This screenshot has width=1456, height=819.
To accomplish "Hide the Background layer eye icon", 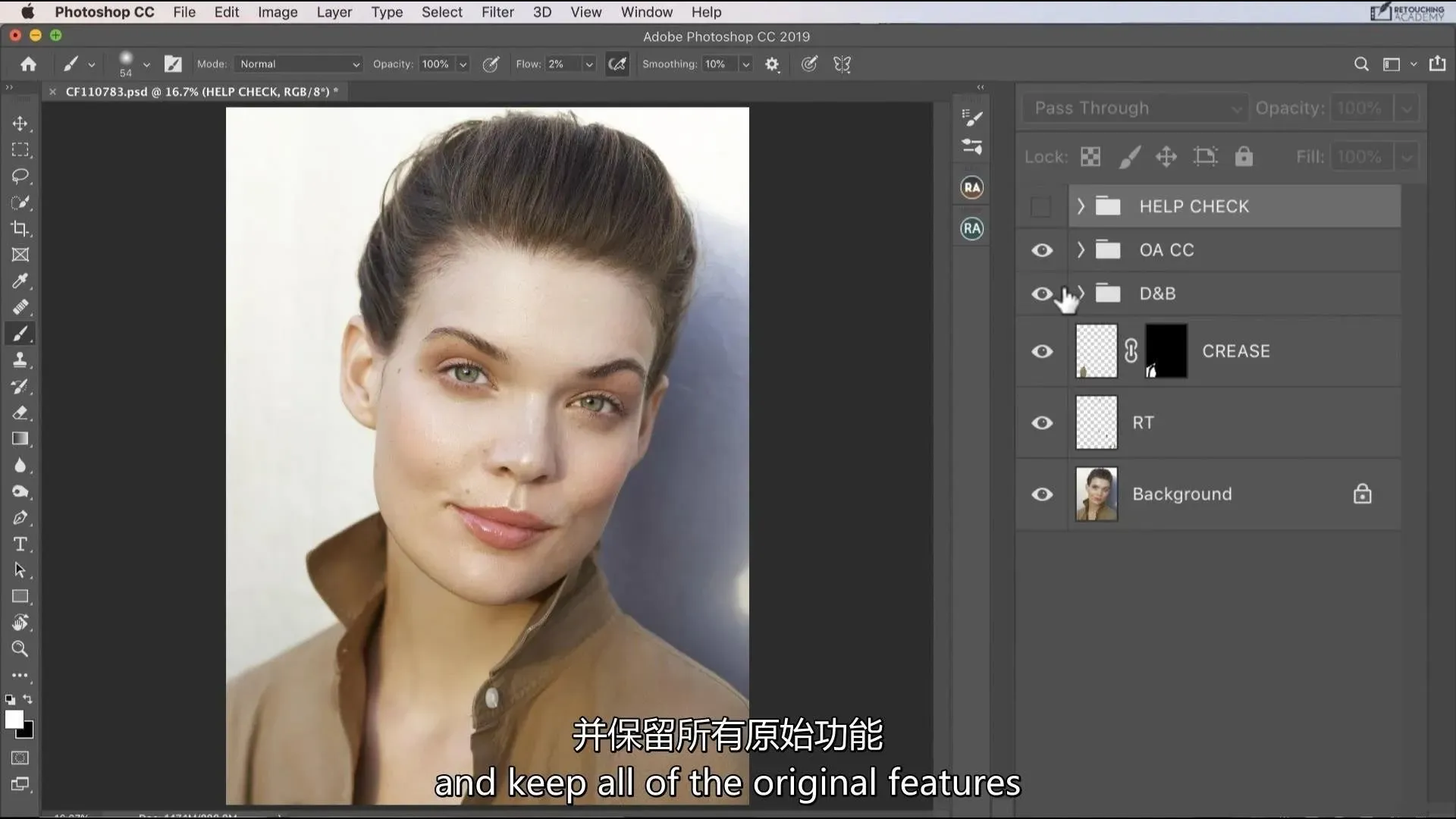I will (1042, 494).
